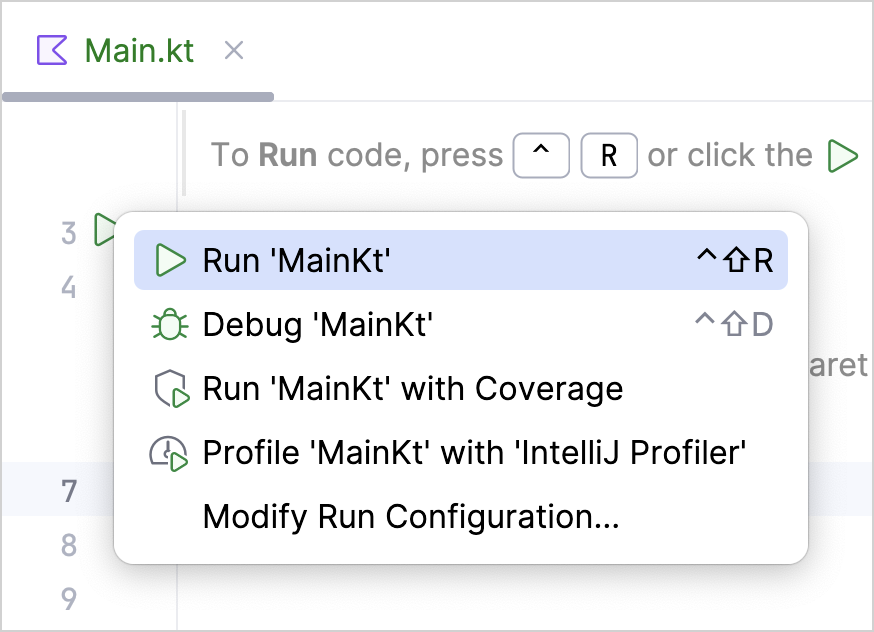Click the play icon beside Run 'MainKt'
Screen dimensions: 874x632
pyautogui.click(x=171, y=261)
